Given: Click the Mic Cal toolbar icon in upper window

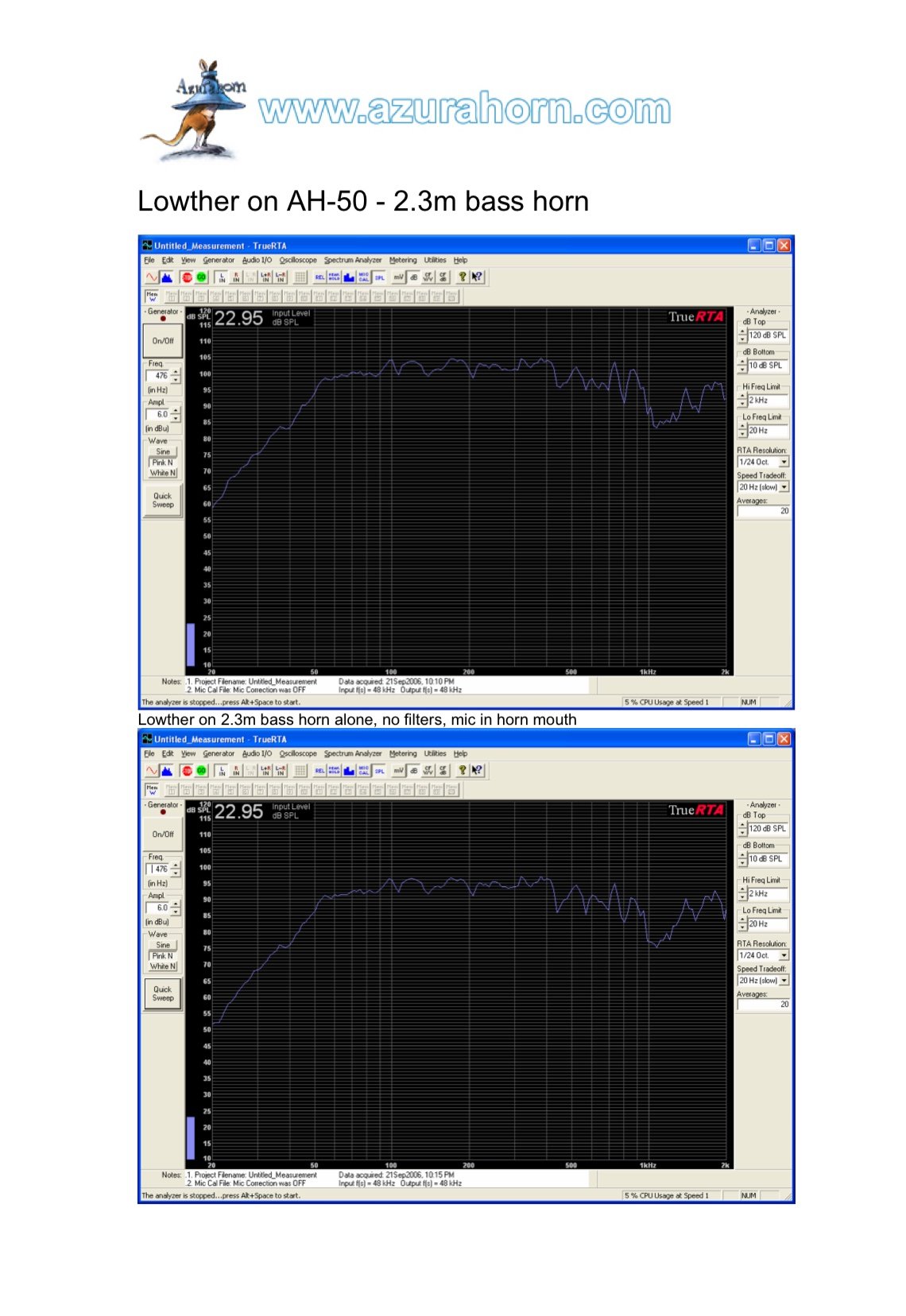Looking at the screenshot, I should [x=364, y=277].
